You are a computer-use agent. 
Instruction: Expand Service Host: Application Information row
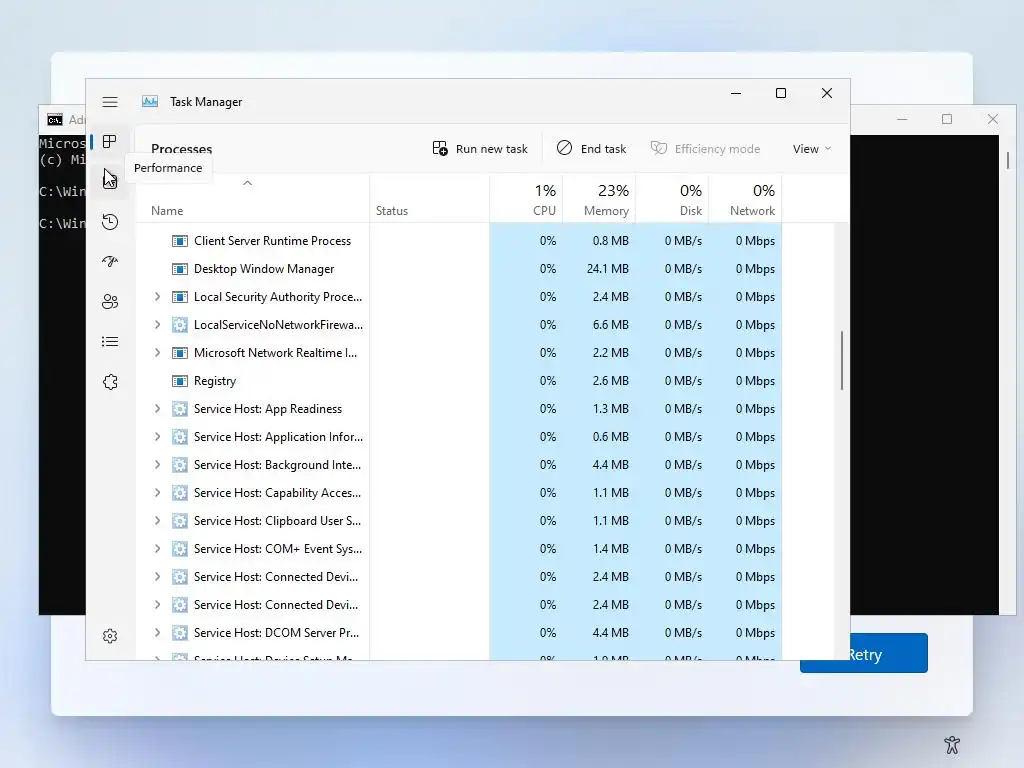(157, 437)
